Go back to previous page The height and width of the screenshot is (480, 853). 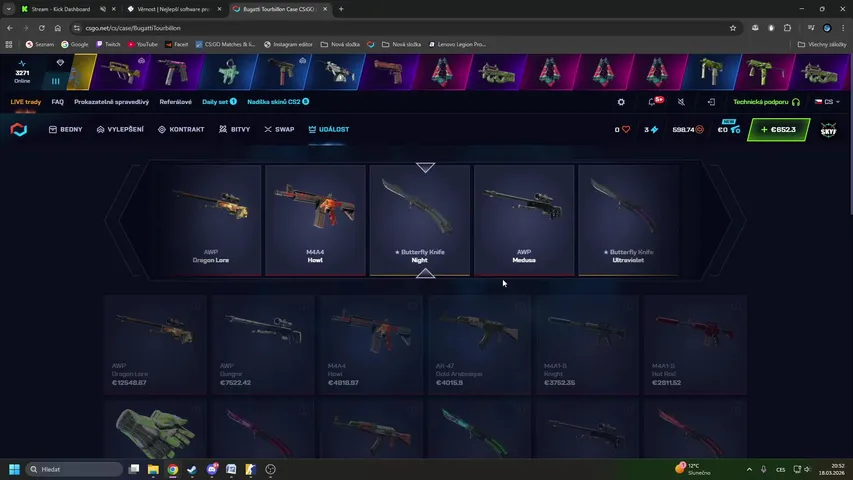pos(10,28)
